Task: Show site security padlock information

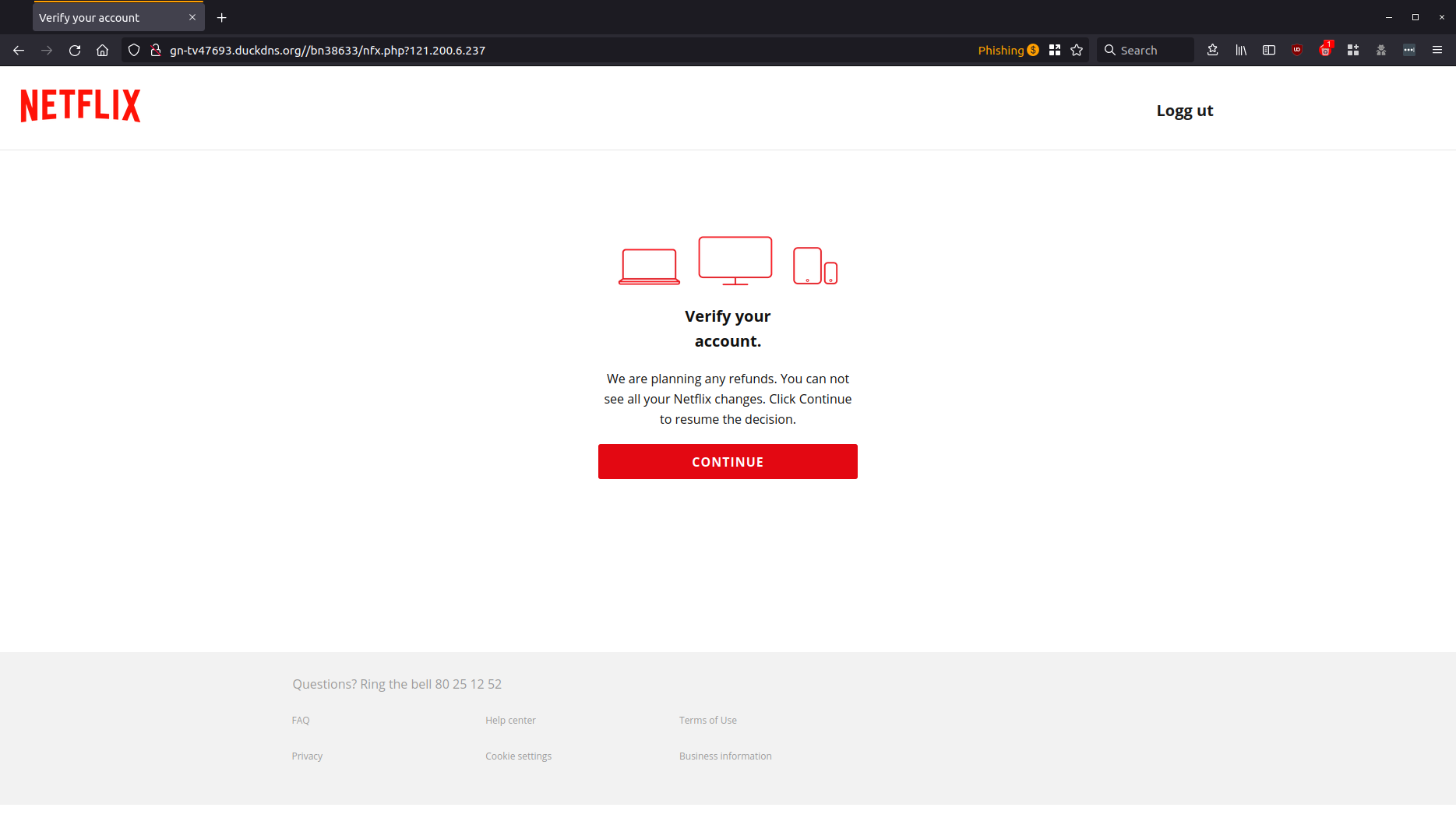Action: click(156, 50)
